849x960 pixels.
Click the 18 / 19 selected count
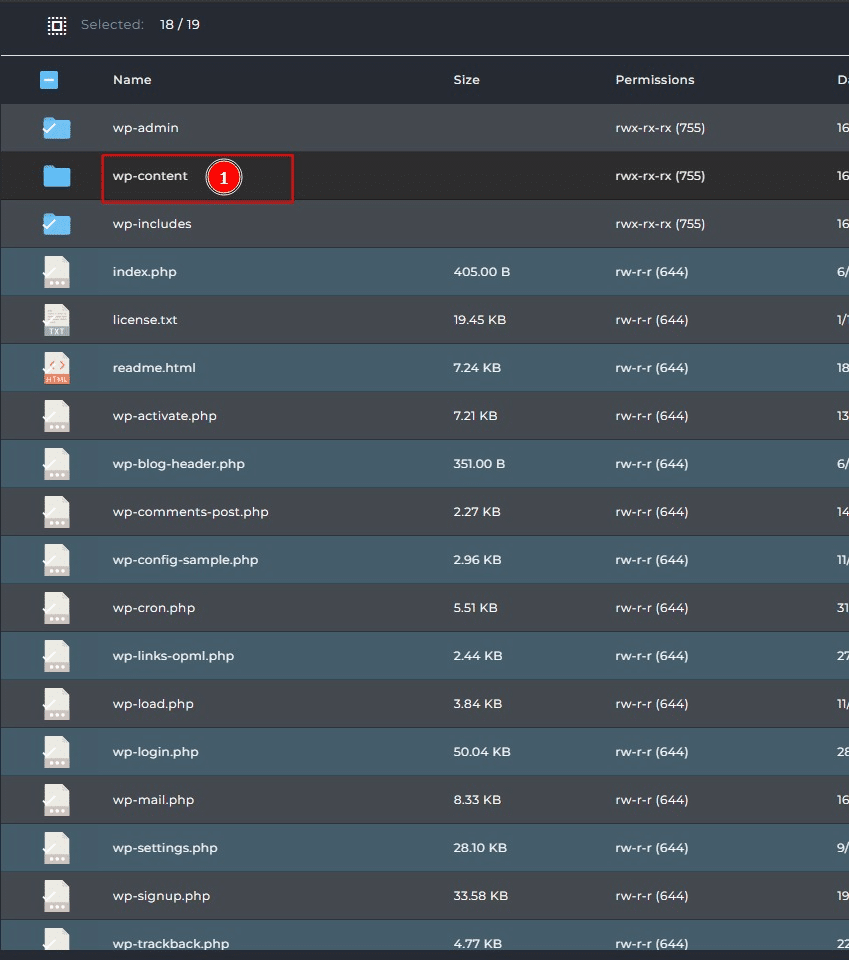[179, 24]
